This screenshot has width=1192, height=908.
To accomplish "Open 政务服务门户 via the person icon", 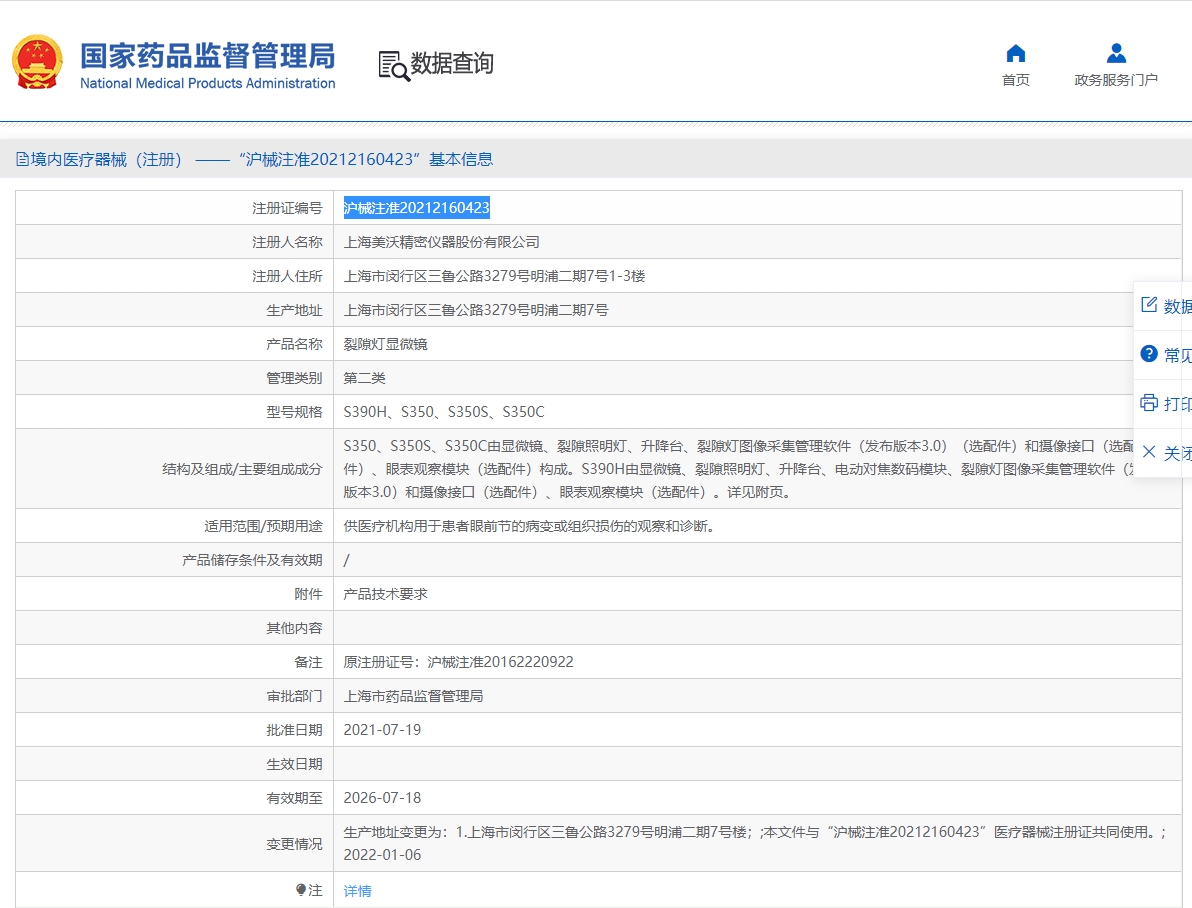I will click(1116, 53).
